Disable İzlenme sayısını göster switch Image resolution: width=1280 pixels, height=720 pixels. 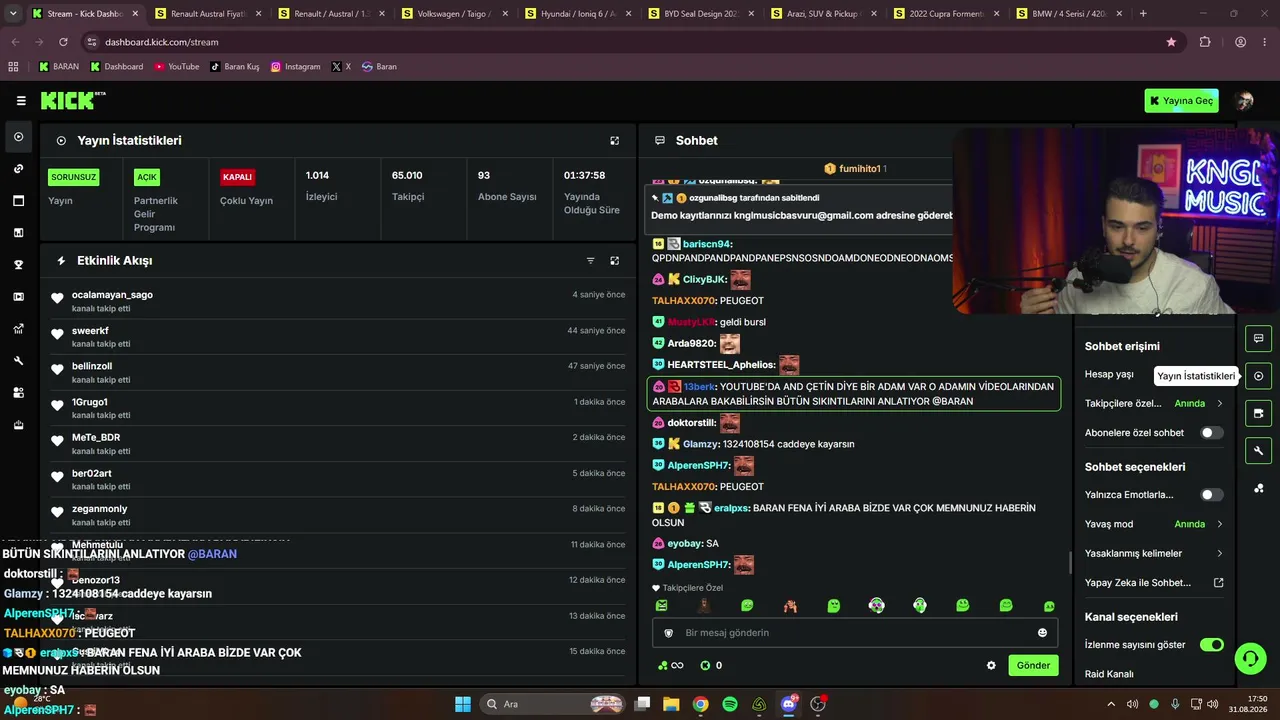[x=1211, y=645]
